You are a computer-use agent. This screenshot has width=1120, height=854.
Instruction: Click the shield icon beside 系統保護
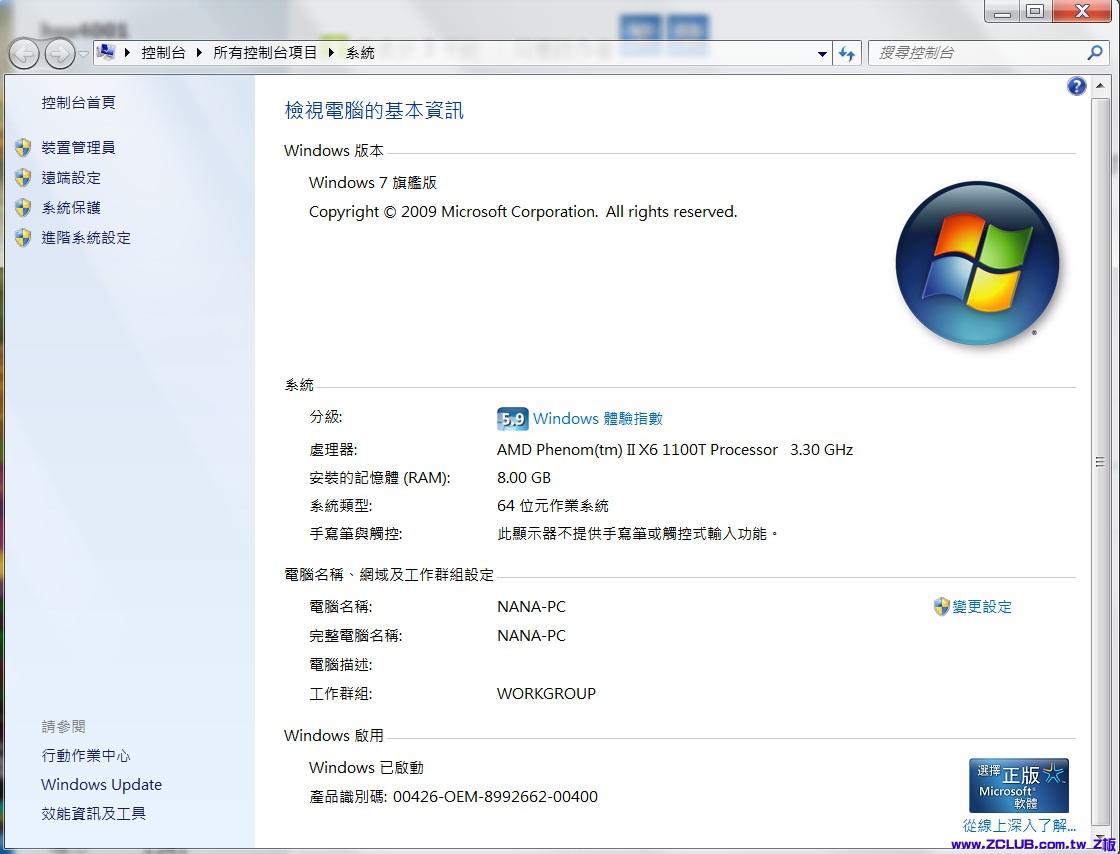click(x=23, y=208)
